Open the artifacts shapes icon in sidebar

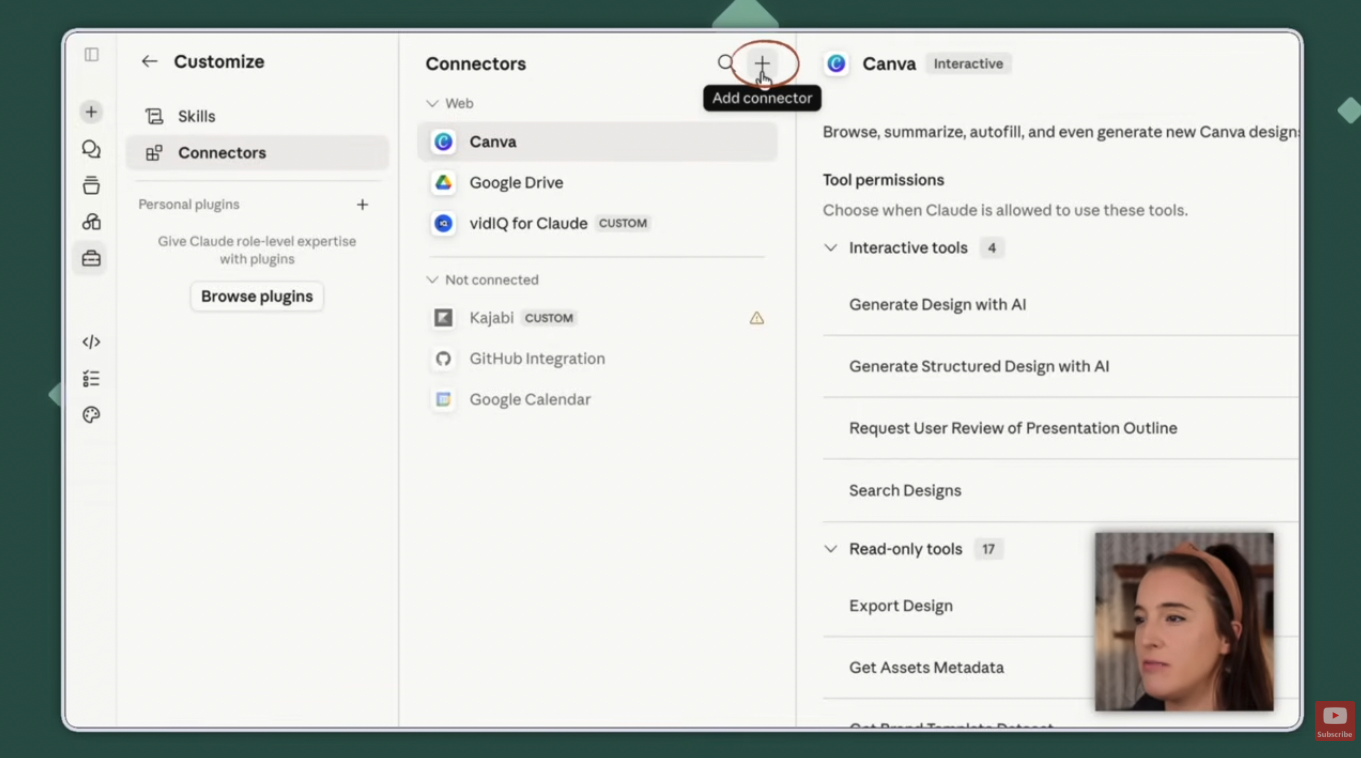[x=91, y=222]
